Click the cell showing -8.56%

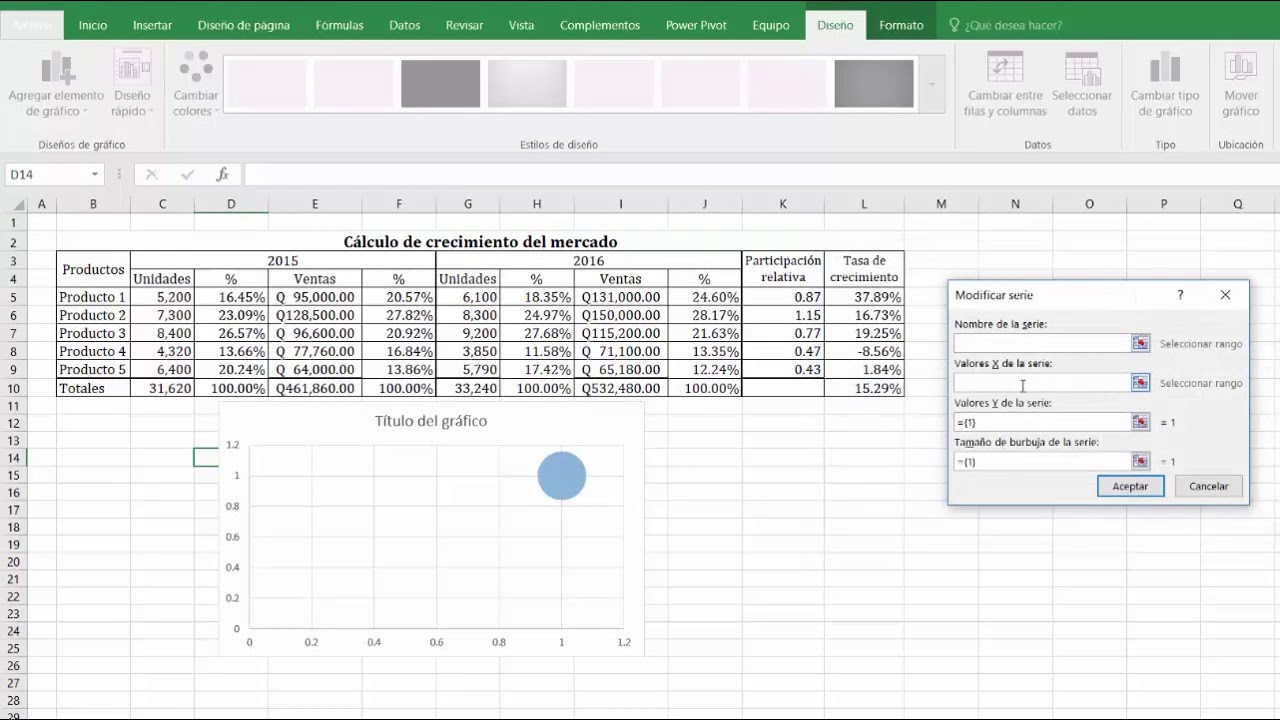[864, 351]
